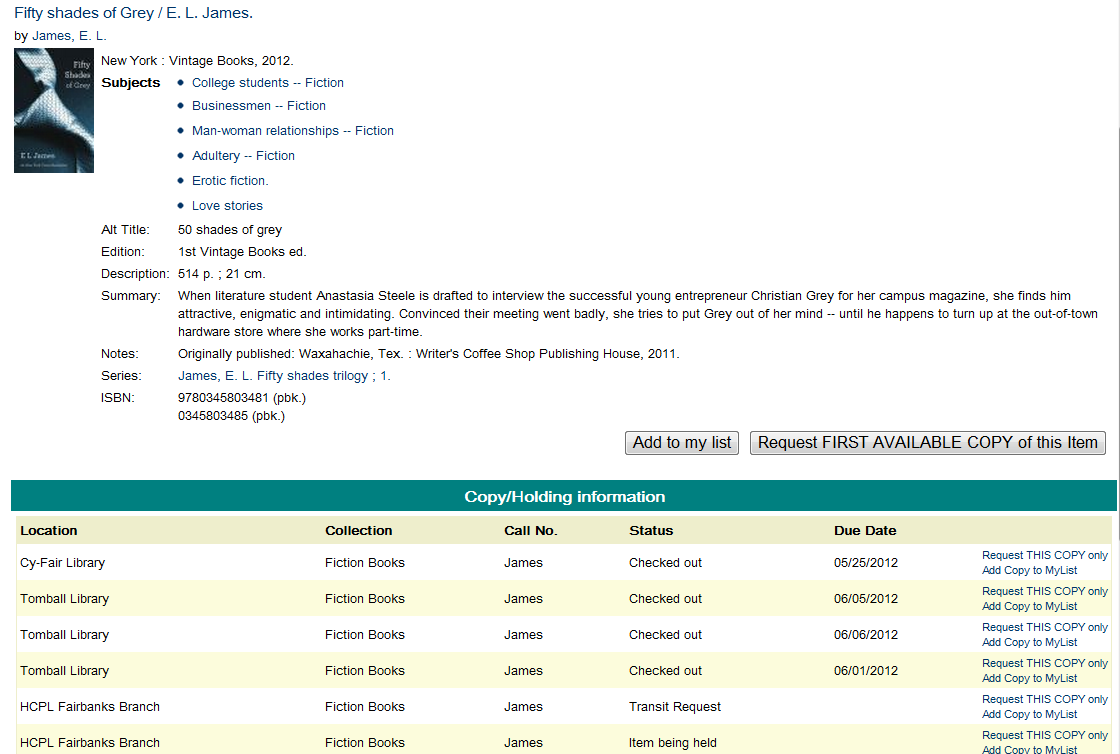Request THIS COPY only for Cy-Fair Library

[x=1044, y=555]
